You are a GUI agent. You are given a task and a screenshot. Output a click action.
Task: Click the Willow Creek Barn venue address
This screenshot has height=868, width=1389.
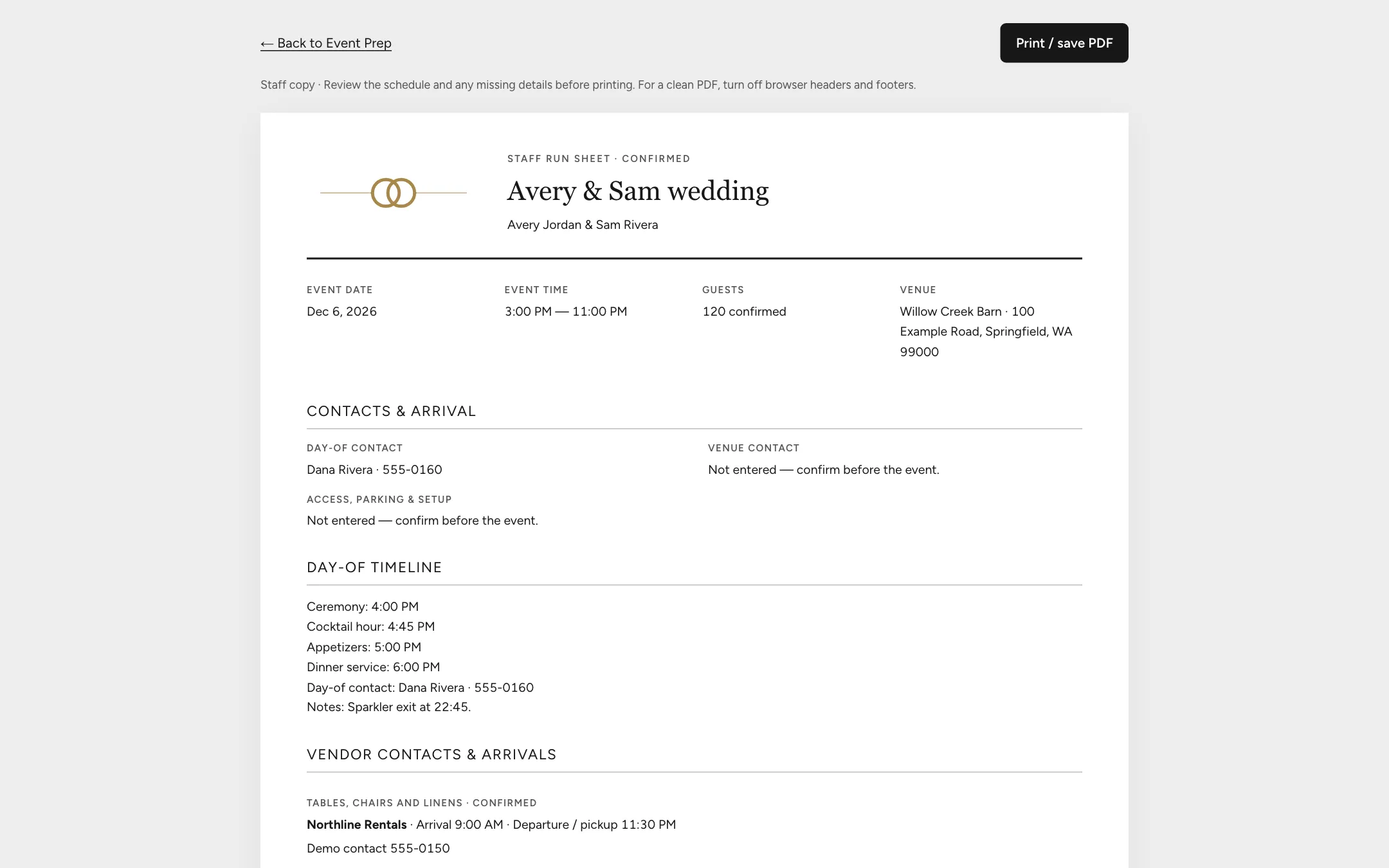986,332
